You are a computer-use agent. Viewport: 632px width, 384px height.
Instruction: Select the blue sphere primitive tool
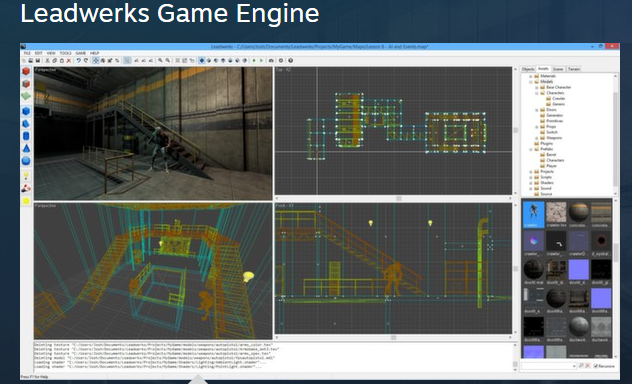(x=26, y=161)
